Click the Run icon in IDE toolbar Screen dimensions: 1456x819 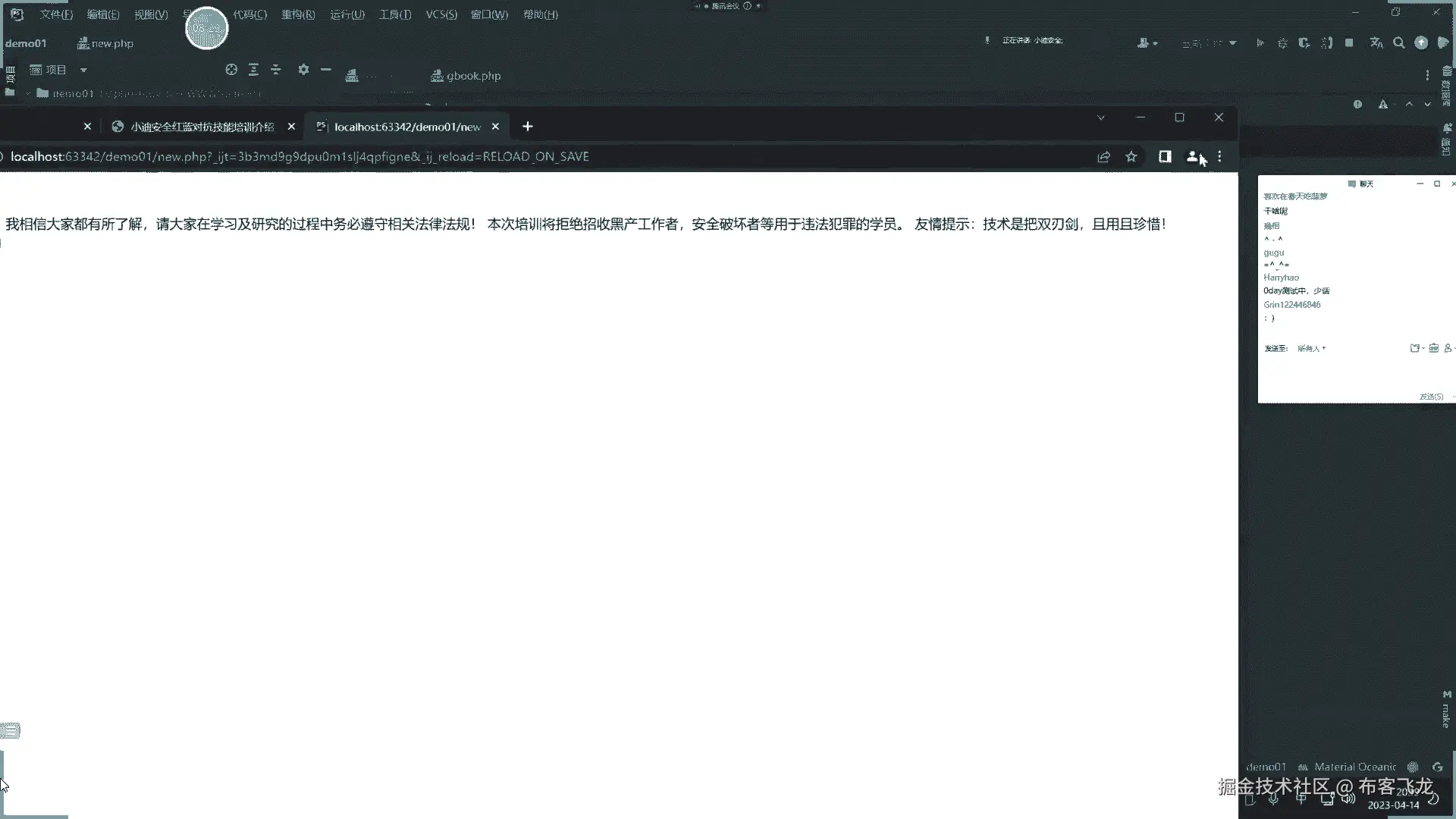point(1260,43)
